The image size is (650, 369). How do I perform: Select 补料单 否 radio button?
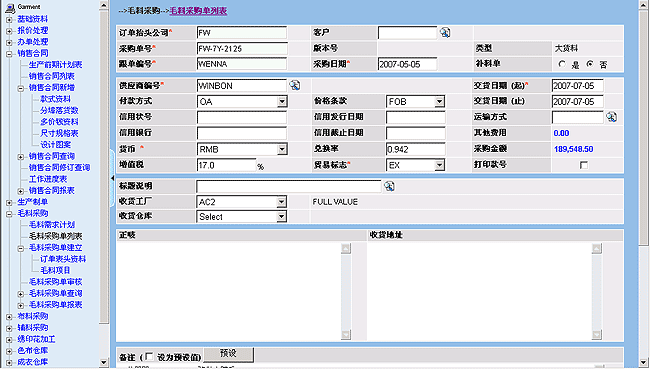tap(590, 64)
